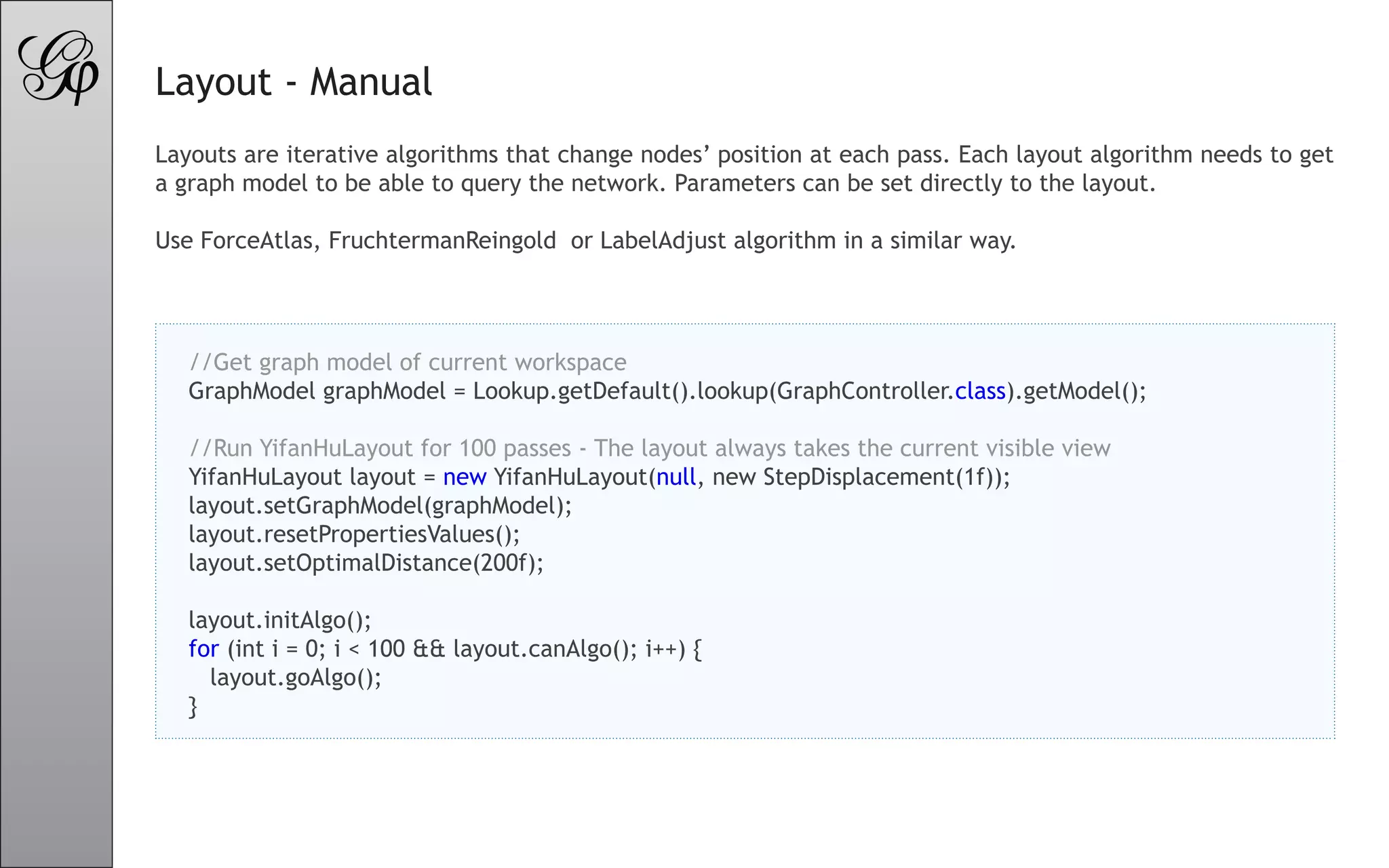The width and height of the screenshot is (1389, 868).
Task: Click the blue 'null' argument
Action: (x=676, y=477)
